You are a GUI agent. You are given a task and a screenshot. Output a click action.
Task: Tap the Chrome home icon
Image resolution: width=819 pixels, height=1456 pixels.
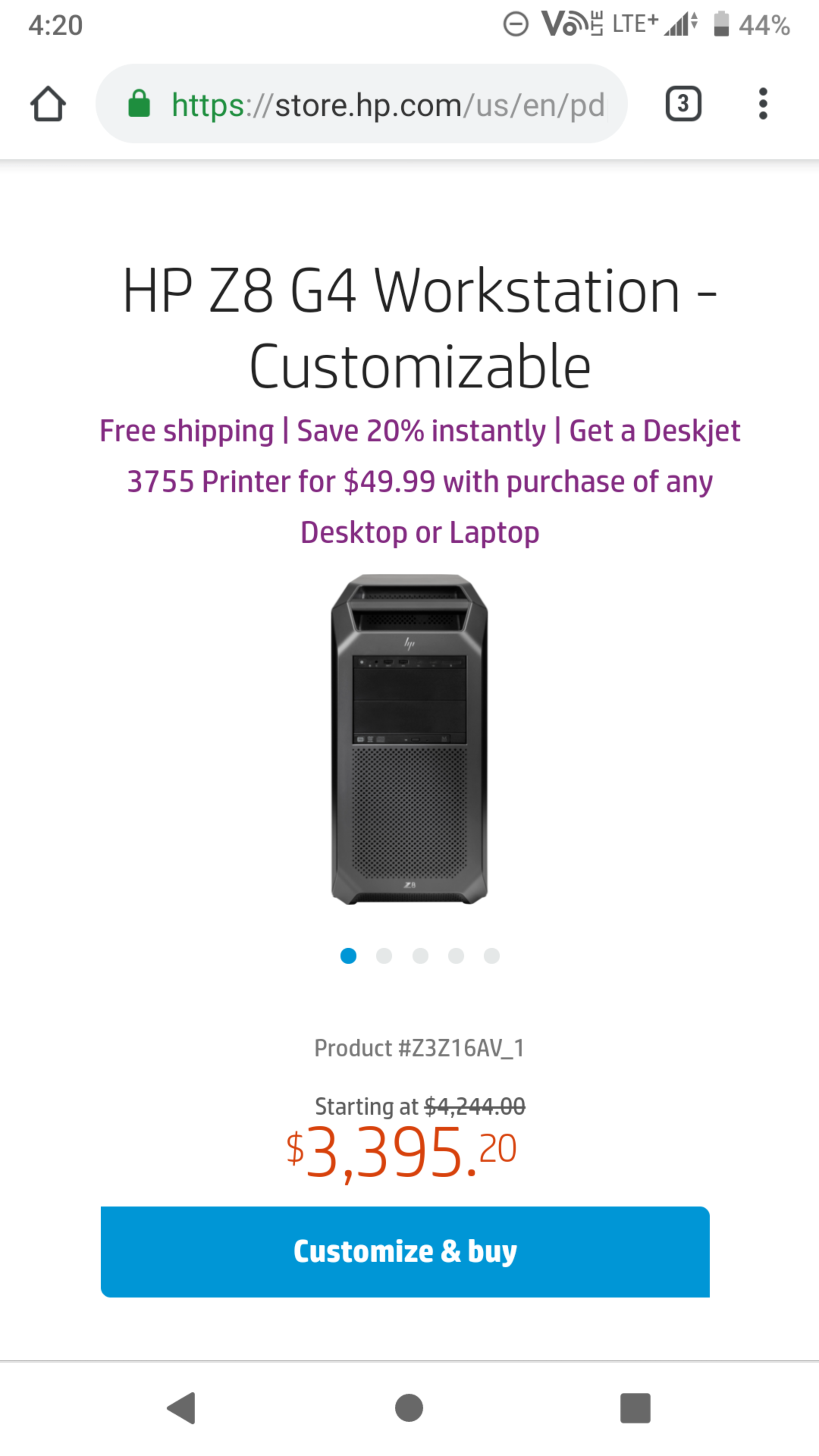pyautogui.click(x=48, y=104)
